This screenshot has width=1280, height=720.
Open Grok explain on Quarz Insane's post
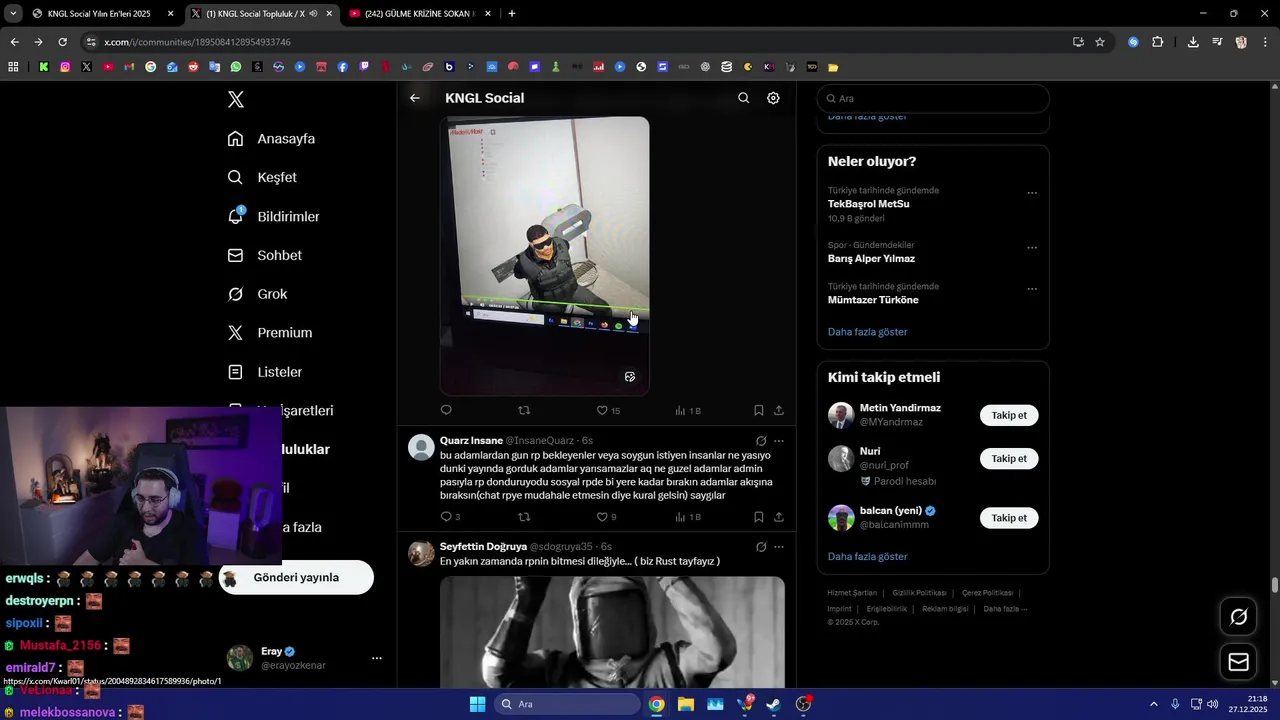[x=761, y=440]
